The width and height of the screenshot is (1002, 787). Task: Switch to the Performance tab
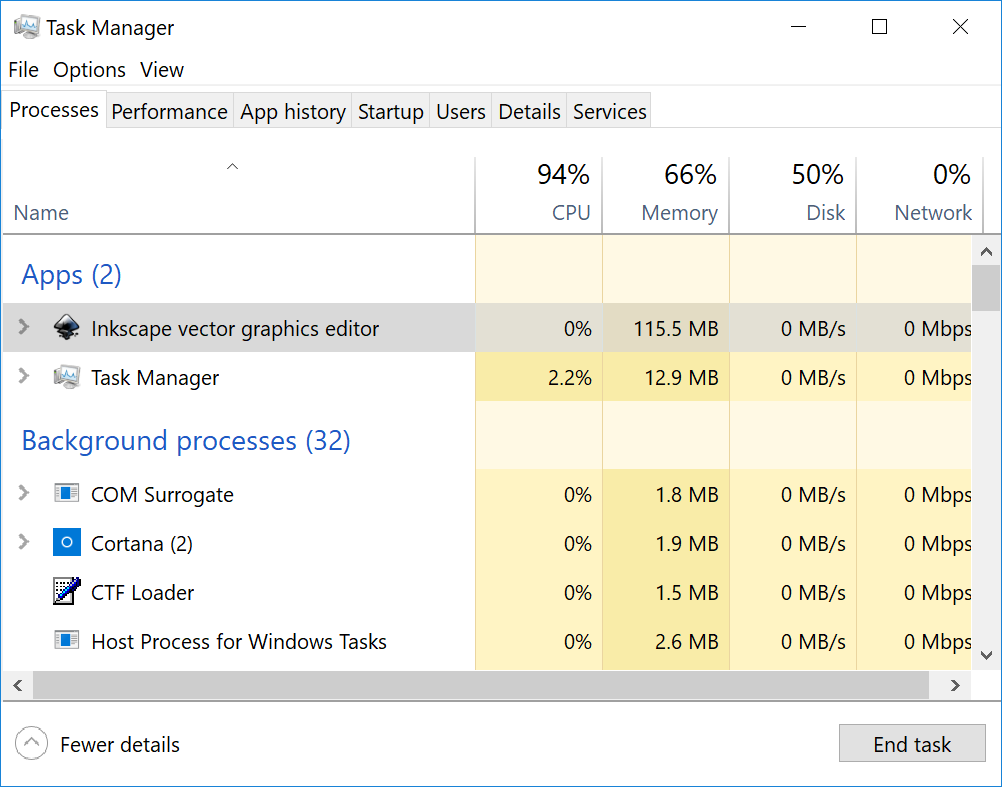[x=169, y=111]
